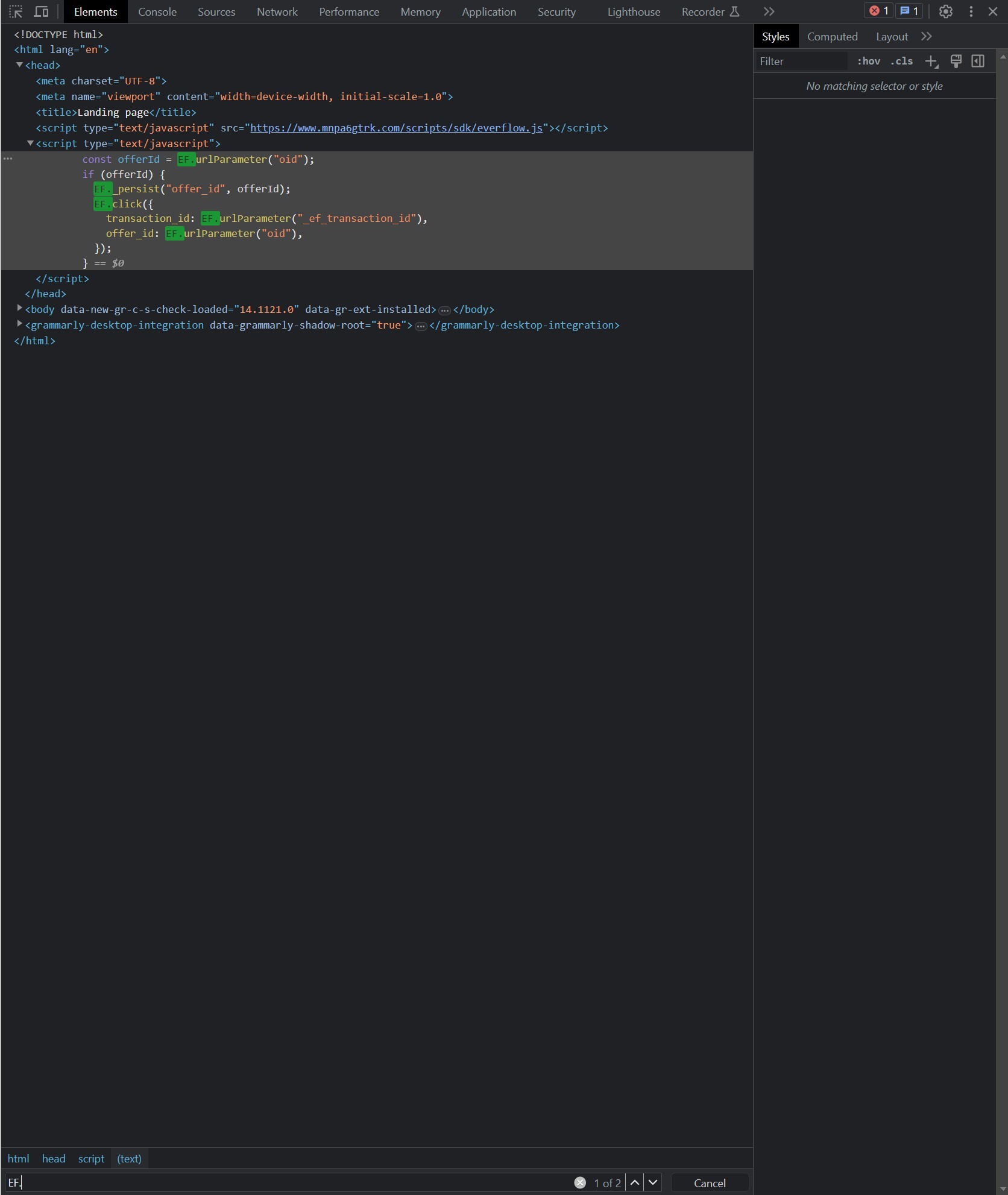This screenshot has height=1195, width=1008.
Task: Clear the search field with X icon
Action: 580,1182
